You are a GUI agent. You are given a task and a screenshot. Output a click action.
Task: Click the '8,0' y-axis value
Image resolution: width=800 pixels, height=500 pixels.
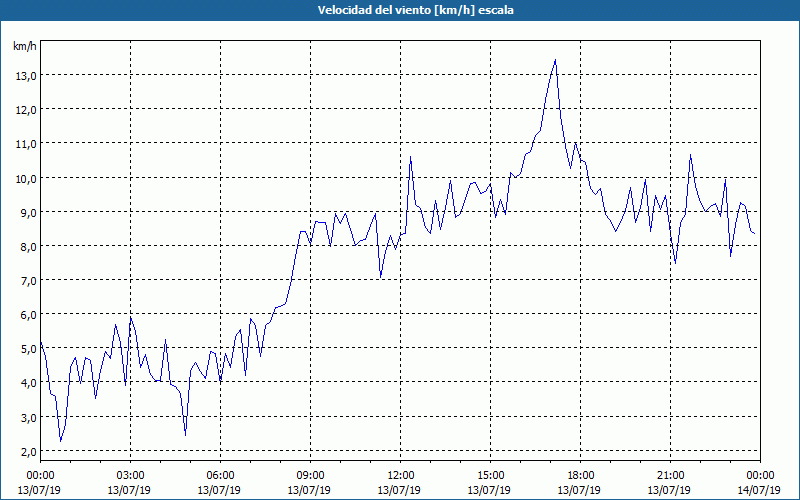coord(29,247)
